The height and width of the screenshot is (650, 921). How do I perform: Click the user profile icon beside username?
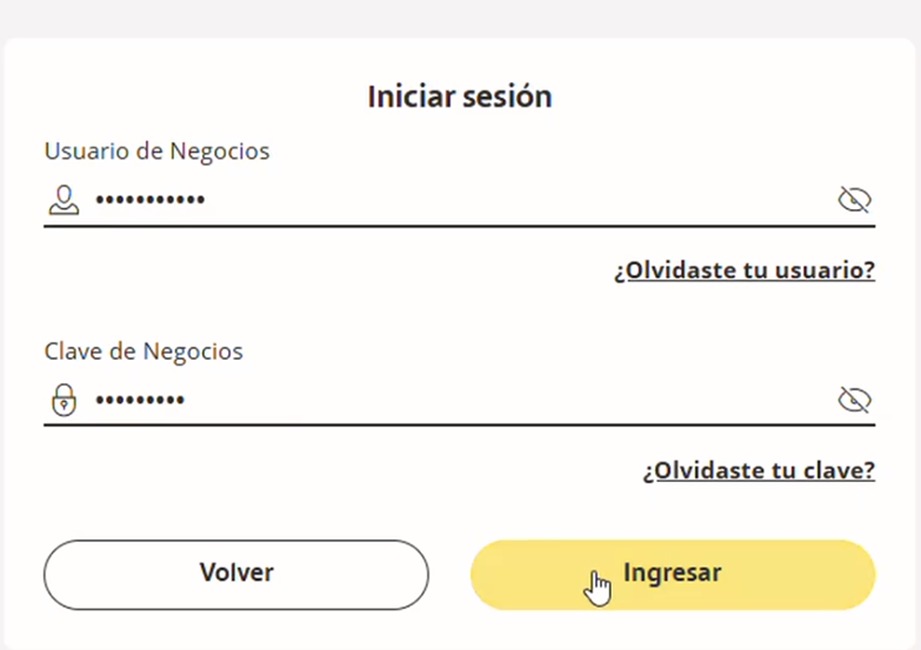point(64,200)
